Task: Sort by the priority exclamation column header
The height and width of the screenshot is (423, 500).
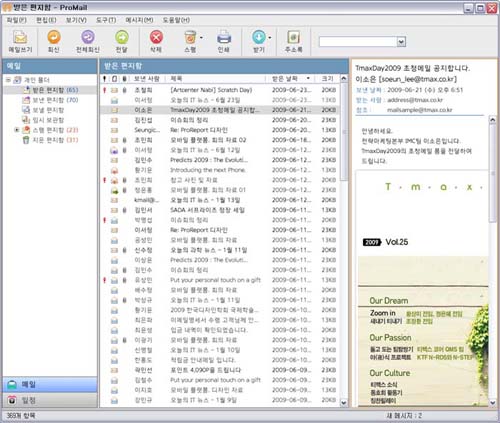Action: 105,79
